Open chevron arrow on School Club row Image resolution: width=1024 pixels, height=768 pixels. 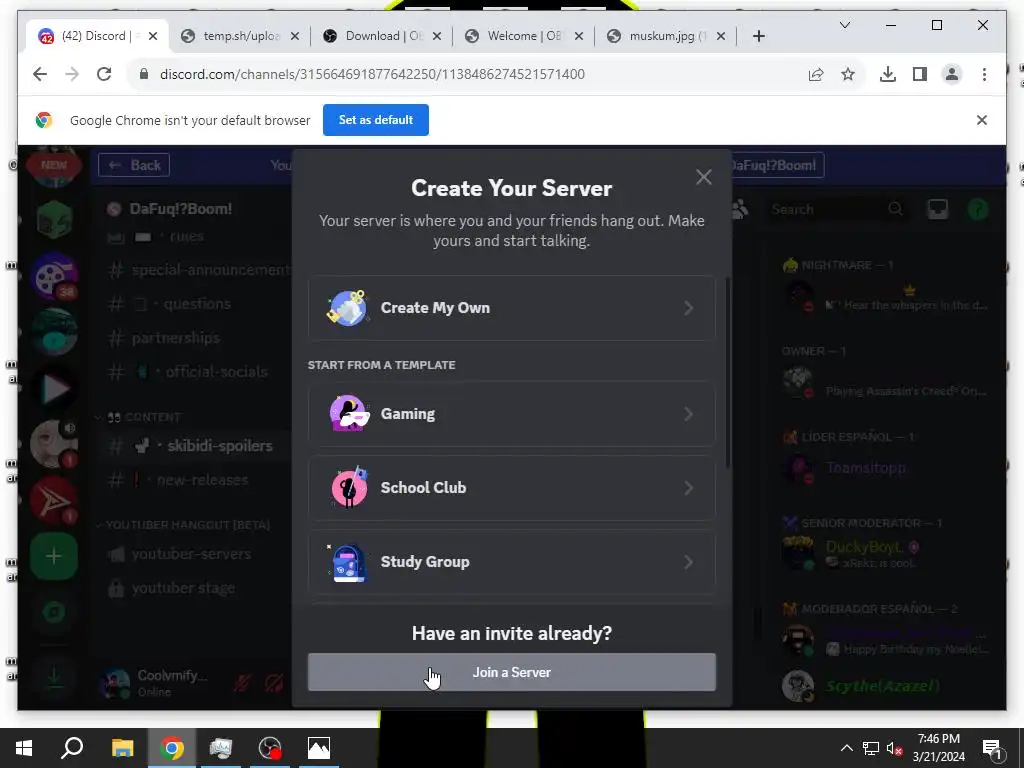[x=688, y=488]
